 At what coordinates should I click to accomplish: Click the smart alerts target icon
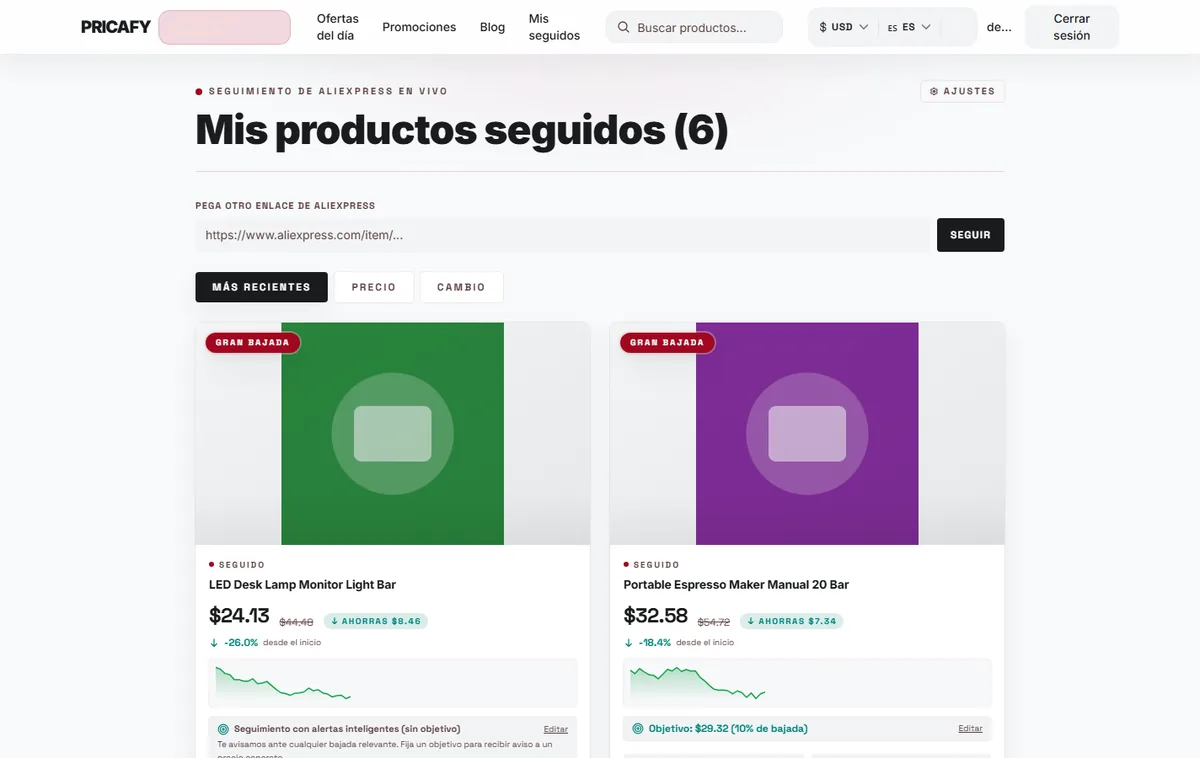[223, 729]
